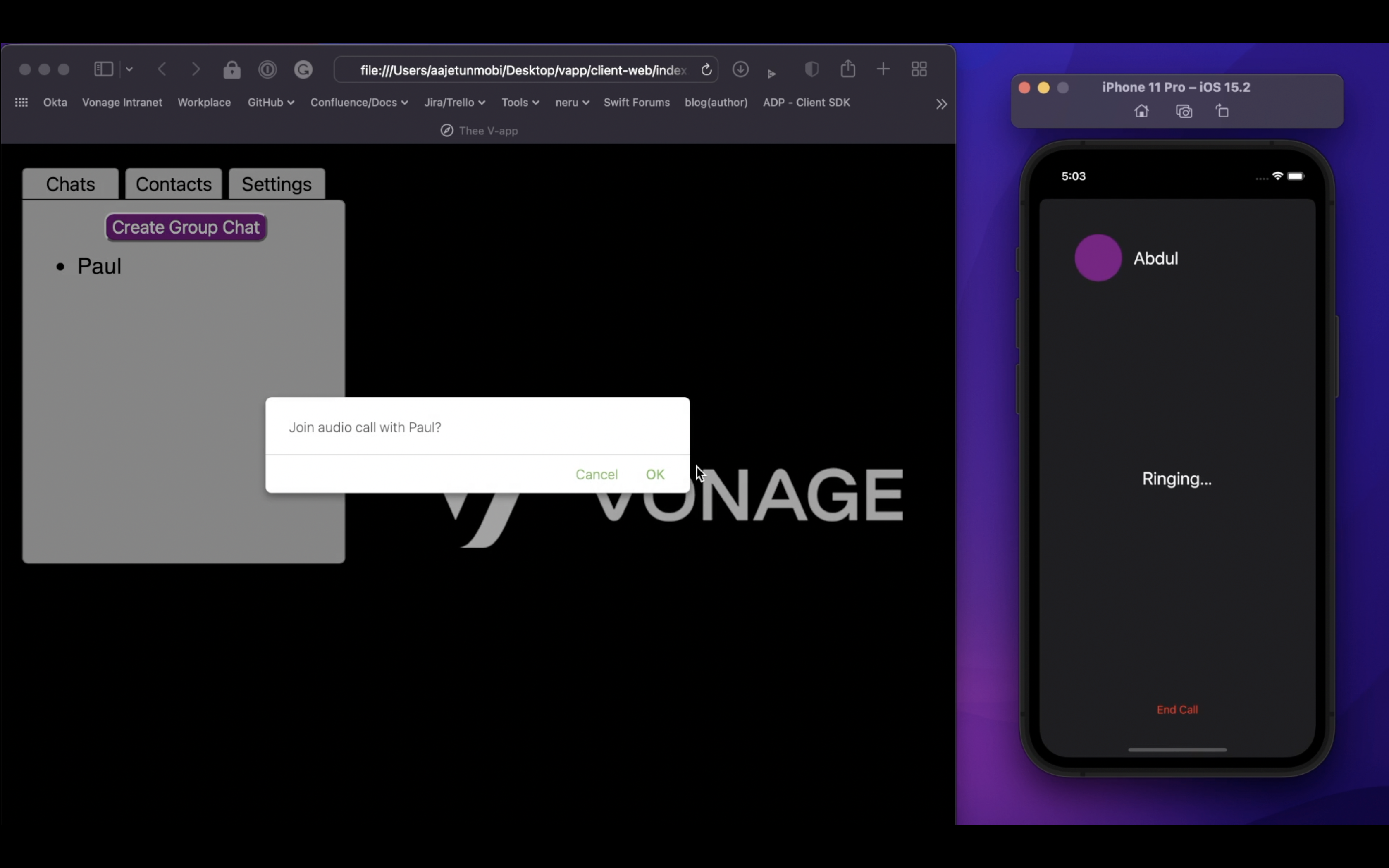Expand the Confluence/Docs bookmarks folder
This screenshot has height=868, width=1389.
(x=359, y=102)
